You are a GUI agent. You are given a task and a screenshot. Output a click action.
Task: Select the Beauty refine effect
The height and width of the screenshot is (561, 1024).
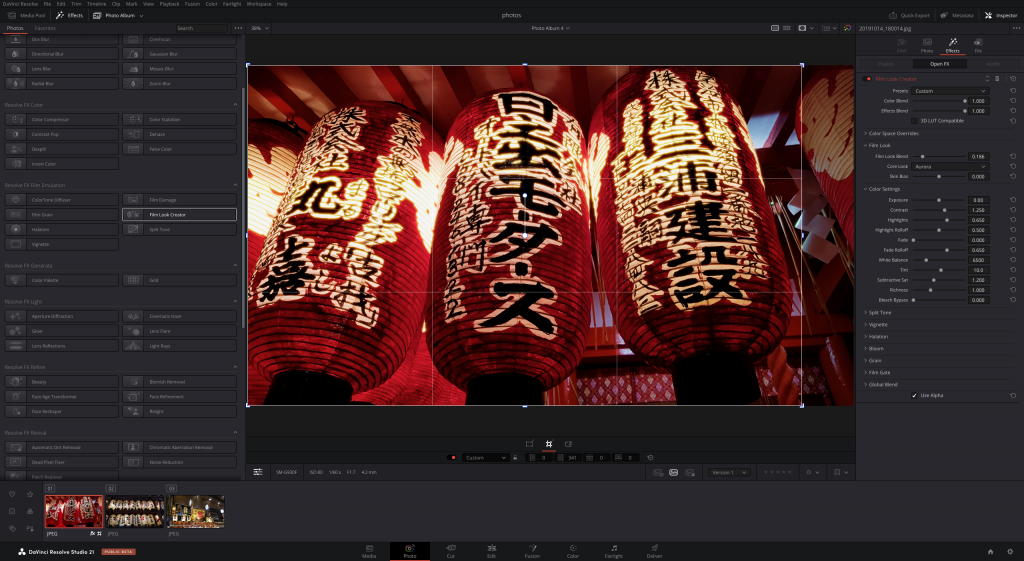(61, 381)
